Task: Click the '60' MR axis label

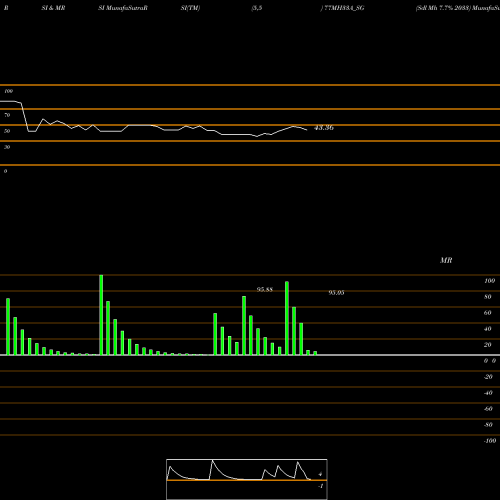Action: 487,313
